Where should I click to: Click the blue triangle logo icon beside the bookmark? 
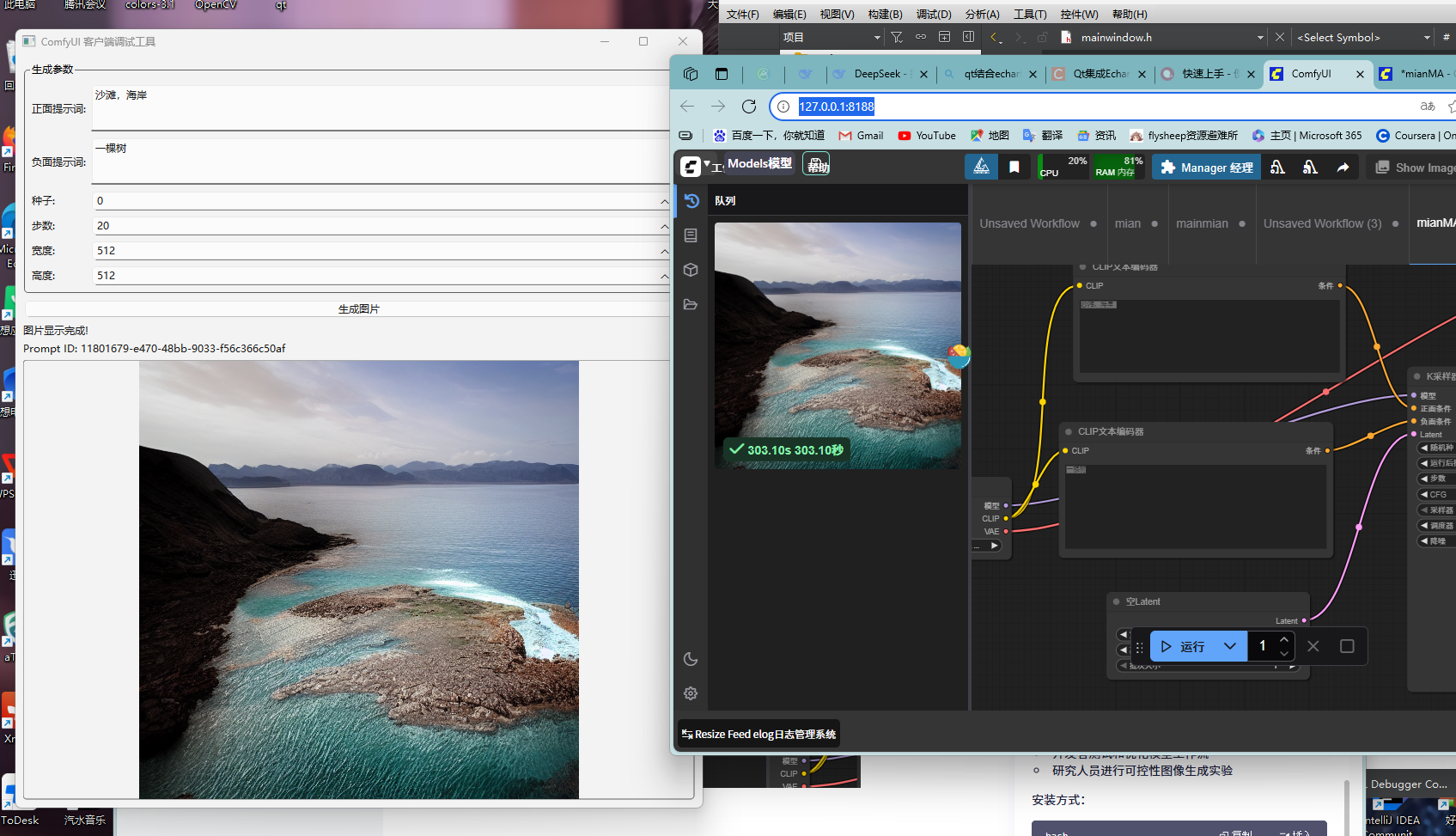[981, 167]
